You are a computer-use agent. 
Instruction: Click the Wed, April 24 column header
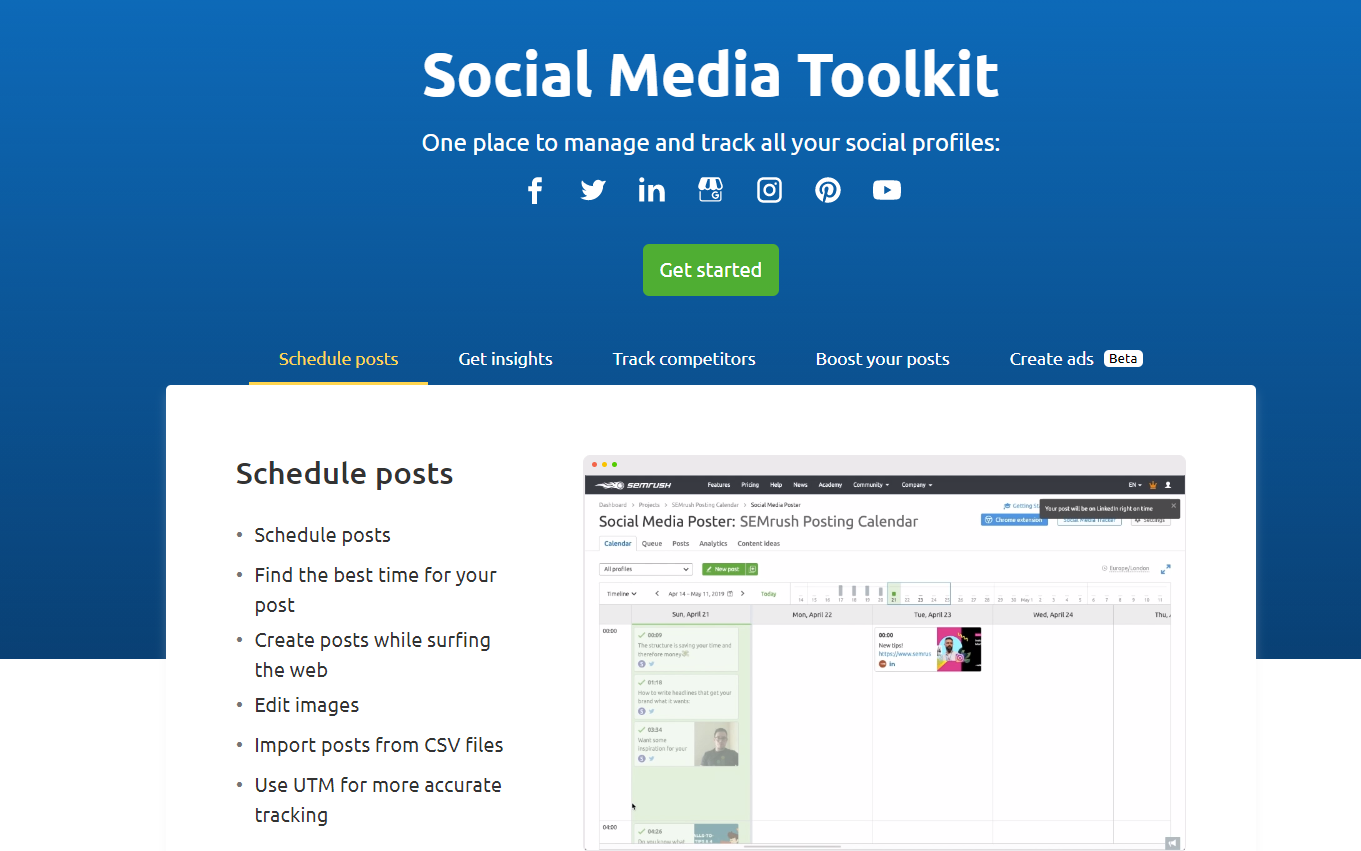1053,615
